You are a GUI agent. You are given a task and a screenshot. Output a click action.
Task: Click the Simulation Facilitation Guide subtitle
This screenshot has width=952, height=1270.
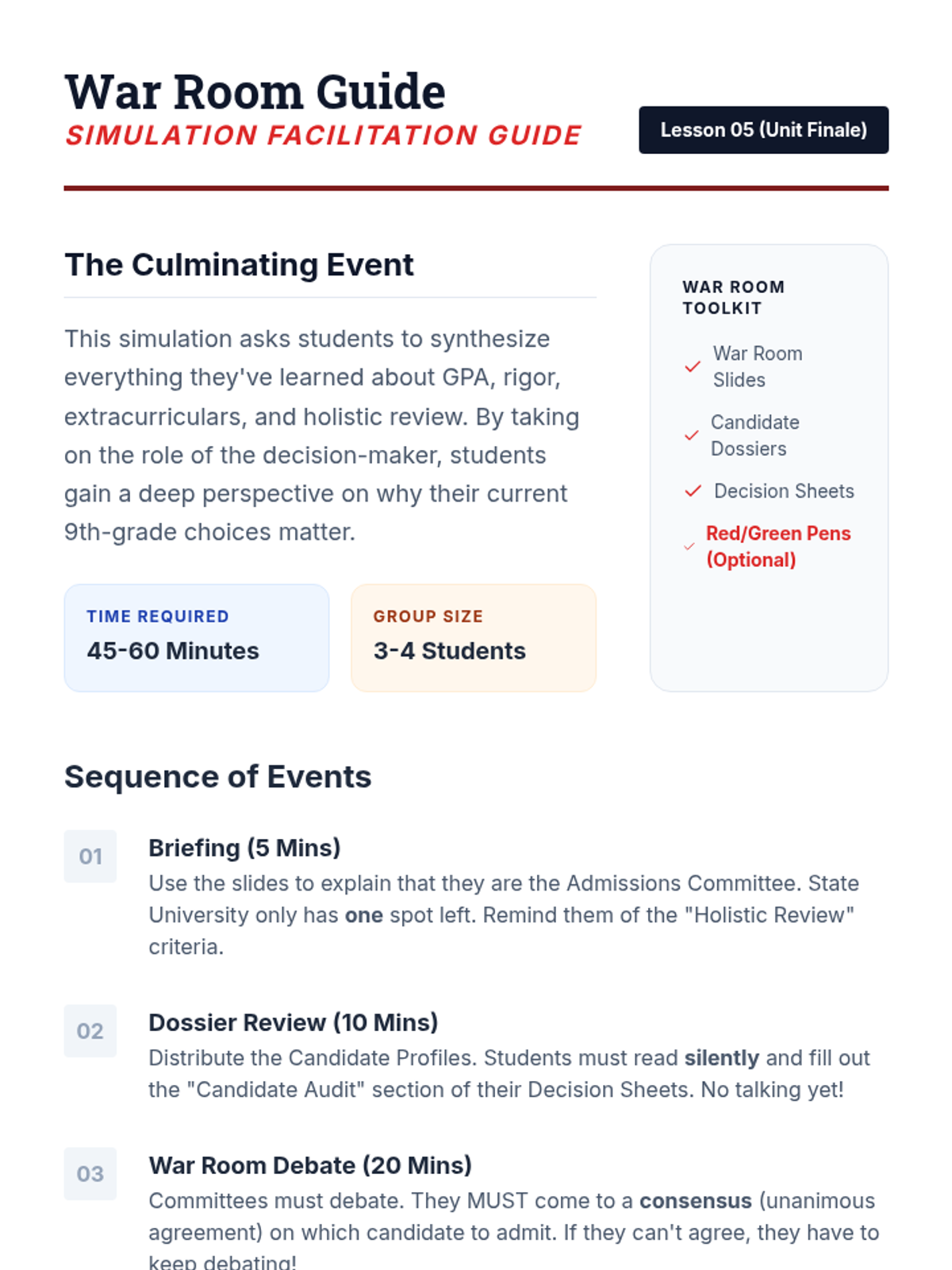click(x=323, y=136)
